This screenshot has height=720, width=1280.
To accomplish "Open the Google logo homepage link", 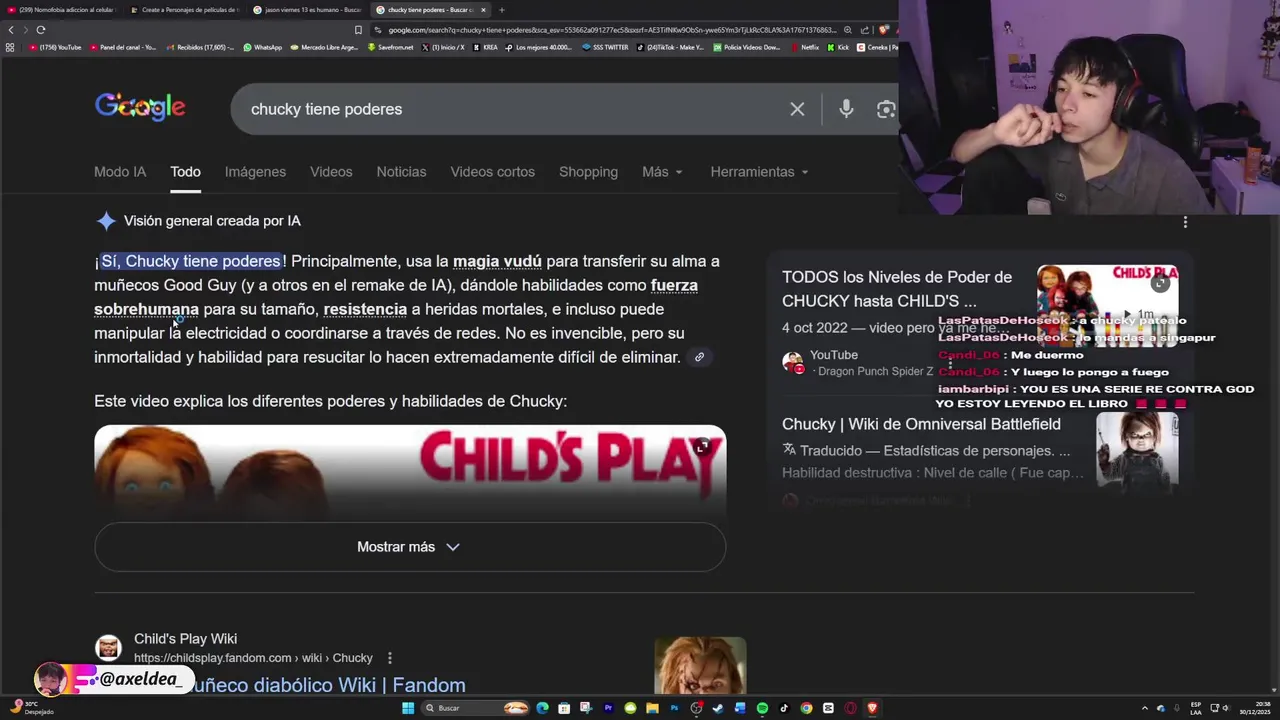I will [x=140, y=107].
